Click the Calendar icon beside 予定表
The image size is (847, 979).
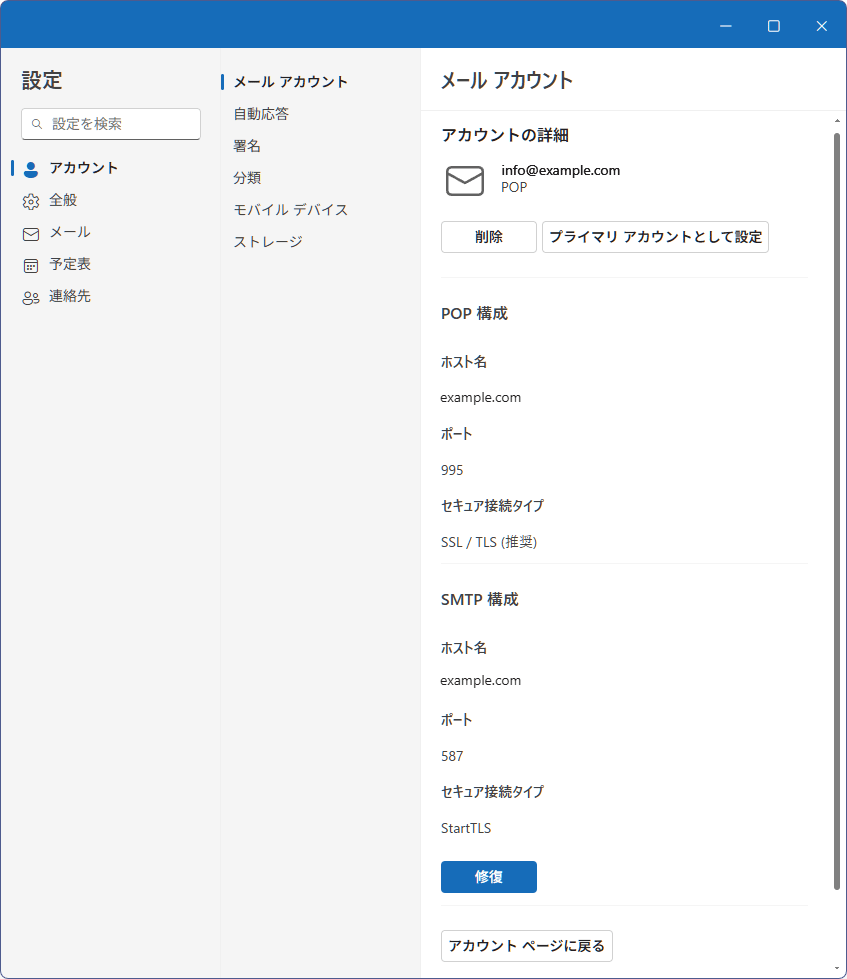[31, 265]
